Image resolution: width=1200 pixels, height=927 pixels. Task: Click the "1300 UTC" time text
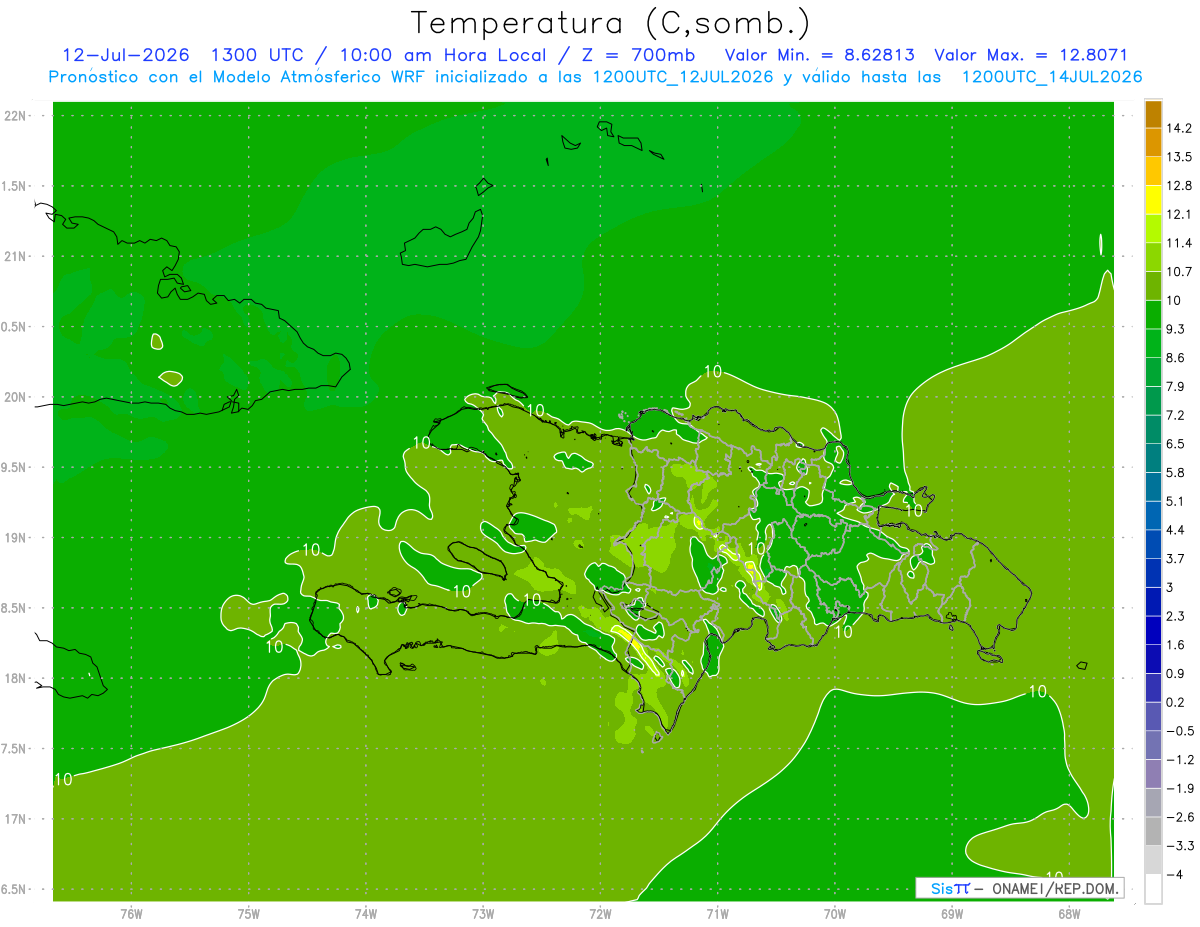pos(258,55)
